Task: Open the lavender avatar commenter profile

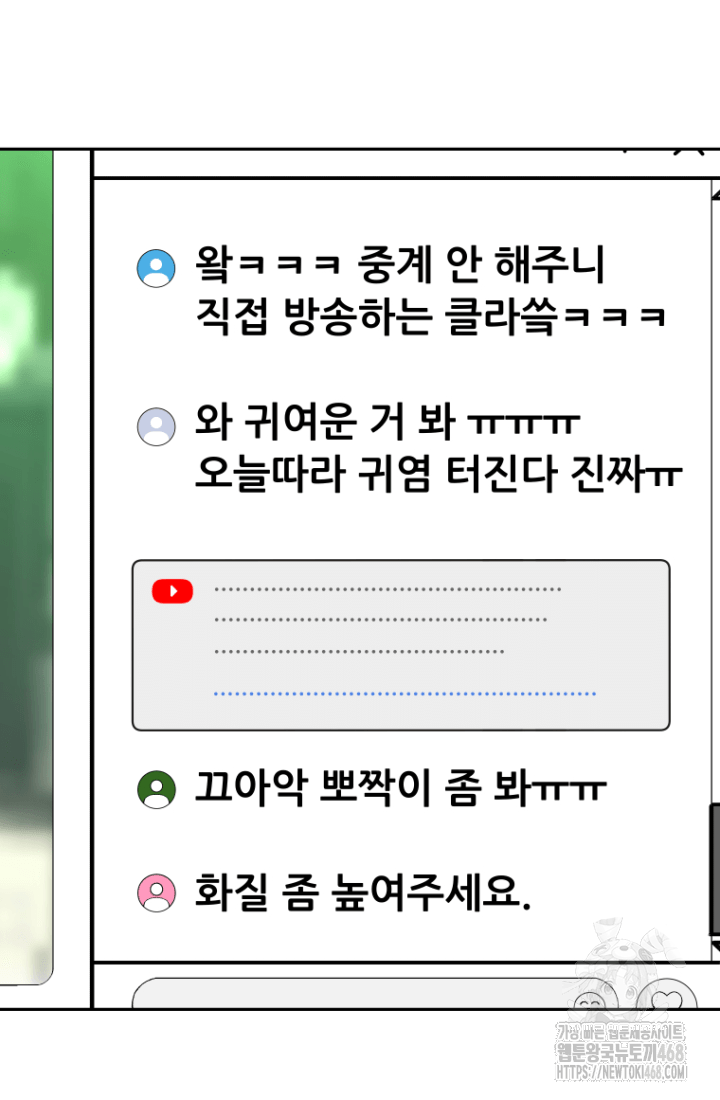Action: tap(156, 427)
